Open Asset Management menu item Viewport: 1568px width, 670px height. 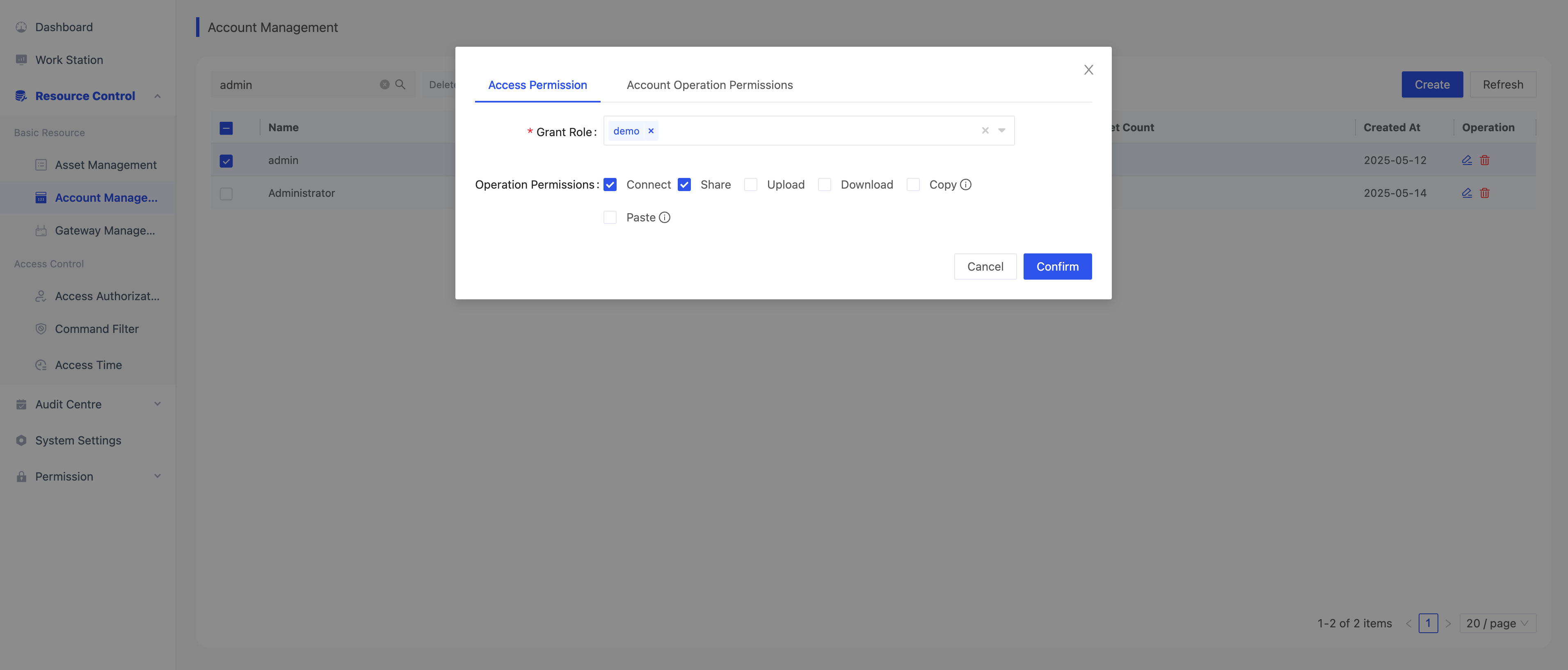88,165
